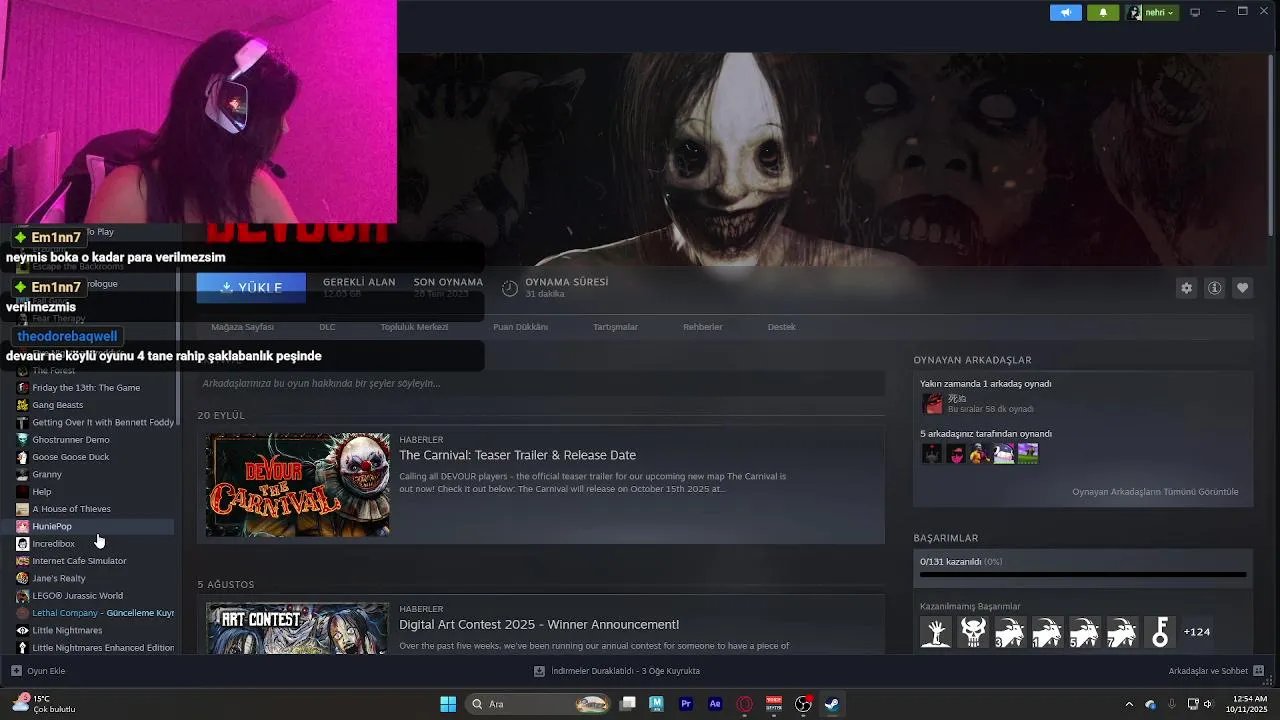Add DEVOUR to favorites heart icon
This screenshot has width=1280, height=720.
(1243, 288)
